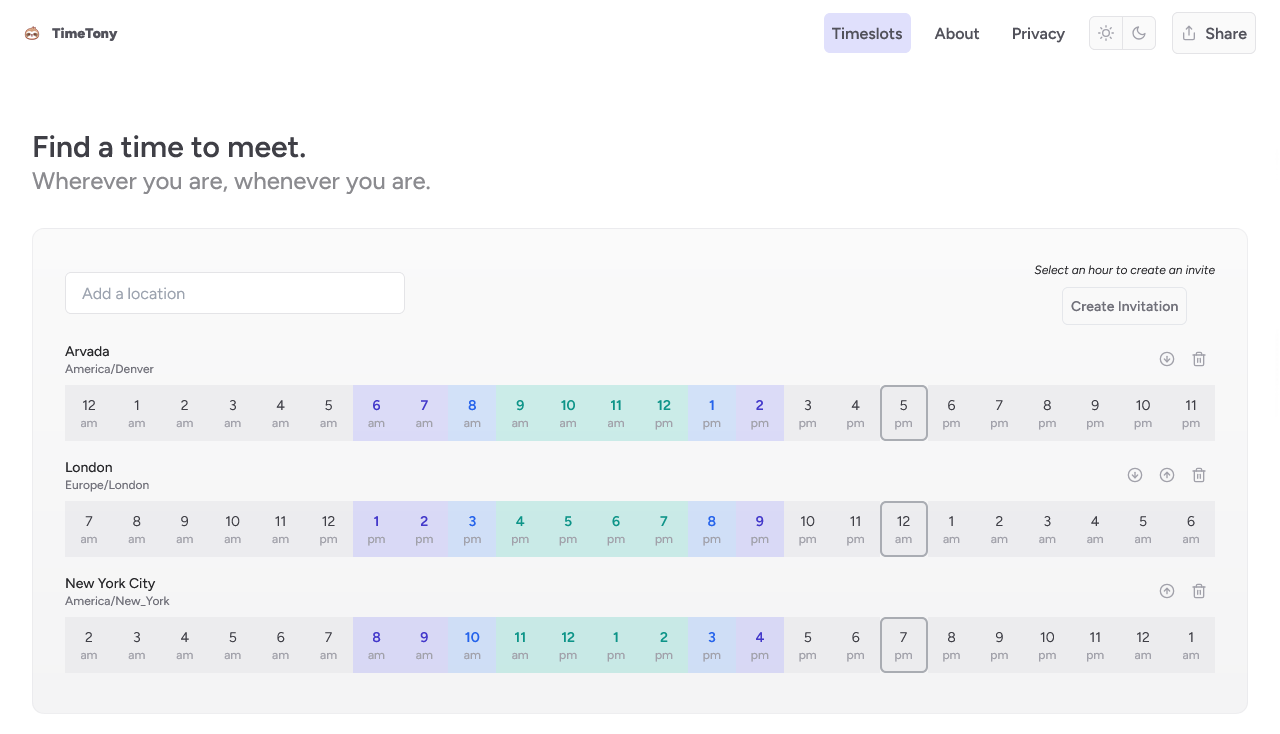Viewport: 1280px width, 734px height.
Task: Move London up using the up-arrow icon
Action: (x=1167, y=474)
